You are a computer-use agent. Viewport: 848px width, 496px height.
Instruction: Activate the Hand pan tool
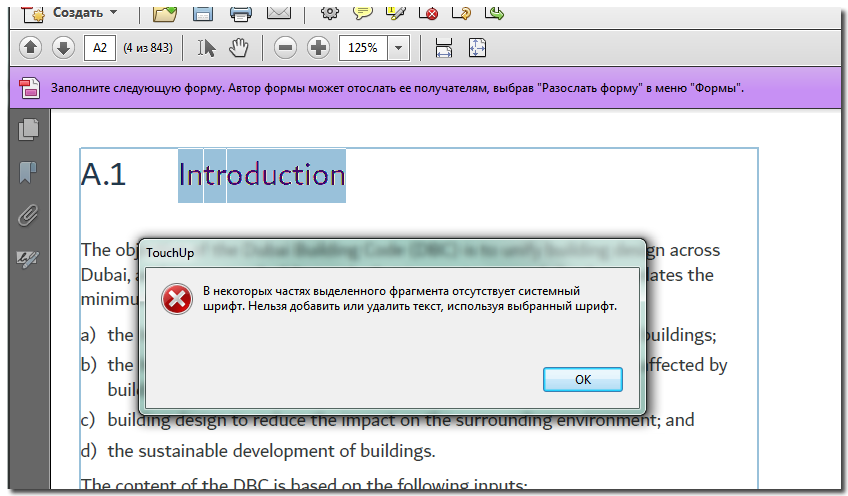tap(238, 47)
